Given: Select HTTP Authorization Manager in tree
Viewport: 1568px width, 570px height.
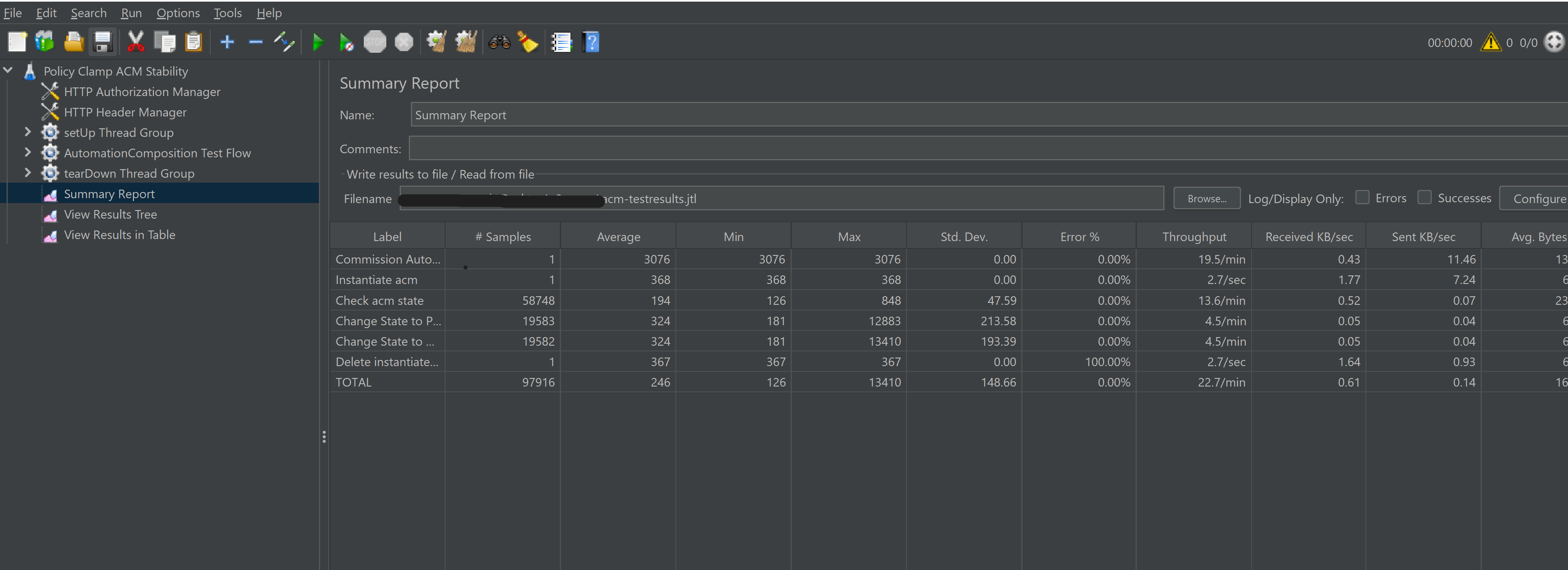Looking at the screenshot, I should 142,92.
